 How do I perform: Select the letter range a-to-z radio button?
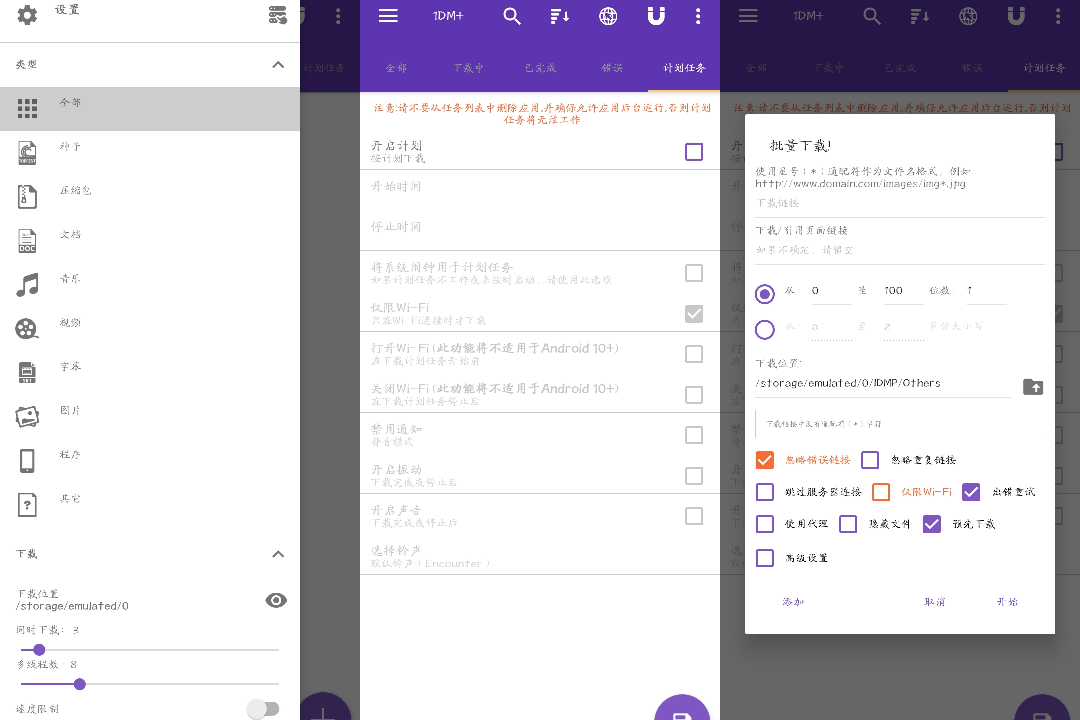[x=765, y=329]
